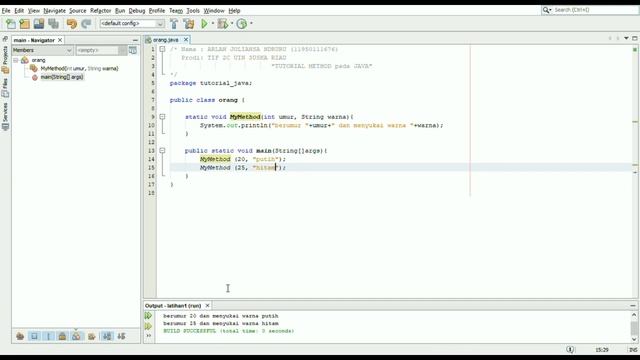
Task: Select main(String[] args) in Navigator
Action: pos(62,77)
